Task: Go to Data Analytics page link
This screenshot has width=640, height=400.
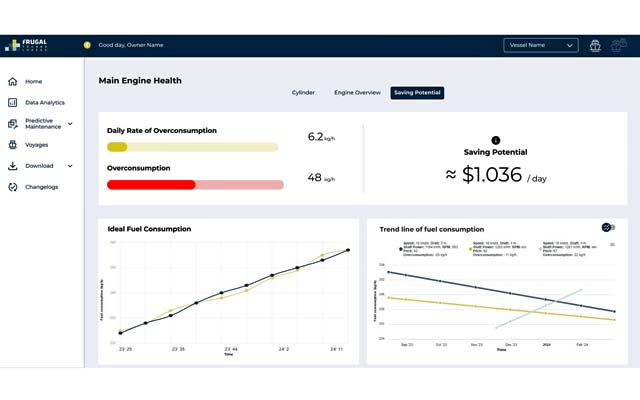Action: pos(46,102)
